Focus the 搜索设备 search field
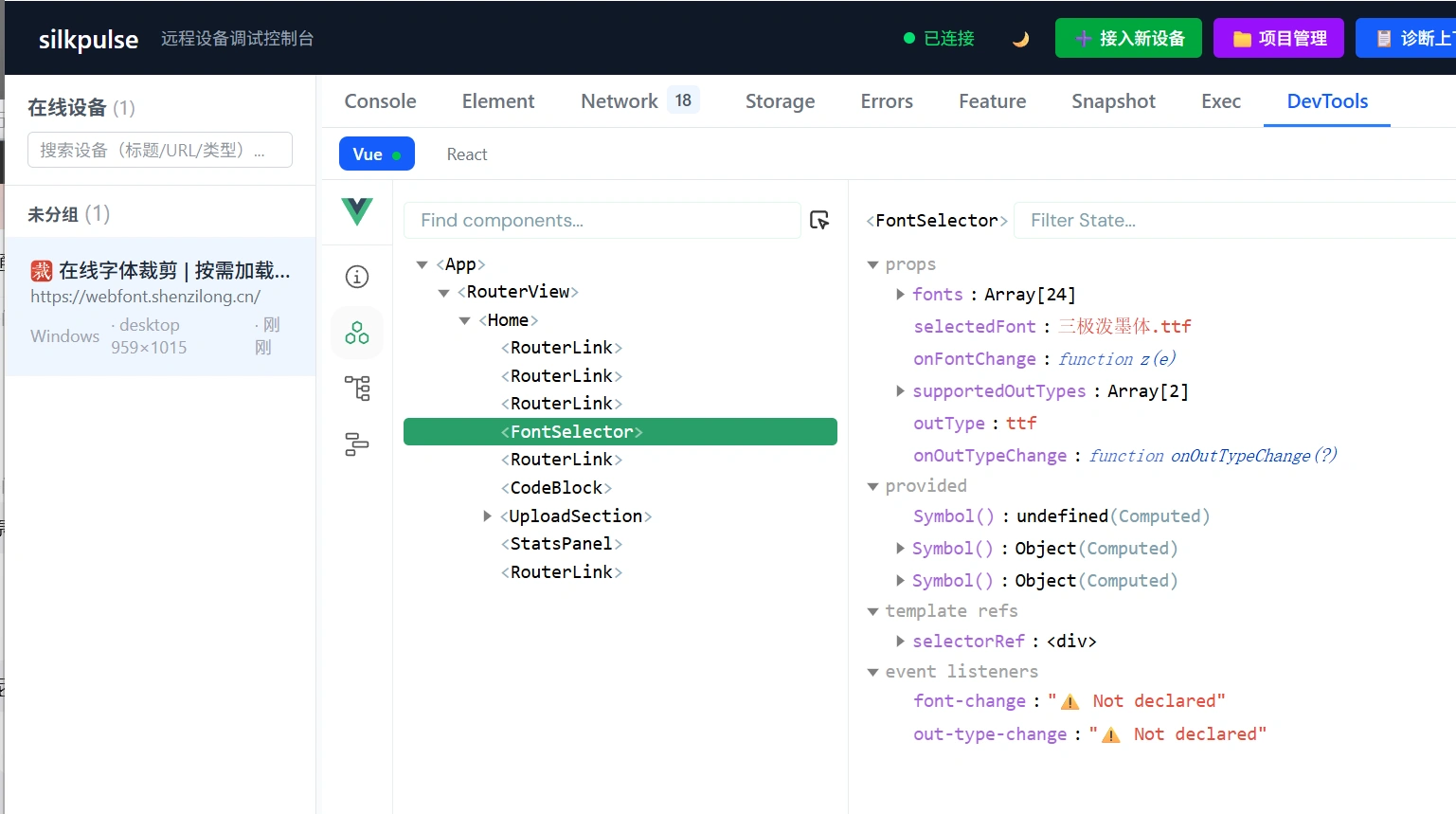 [x=160, y=150]
